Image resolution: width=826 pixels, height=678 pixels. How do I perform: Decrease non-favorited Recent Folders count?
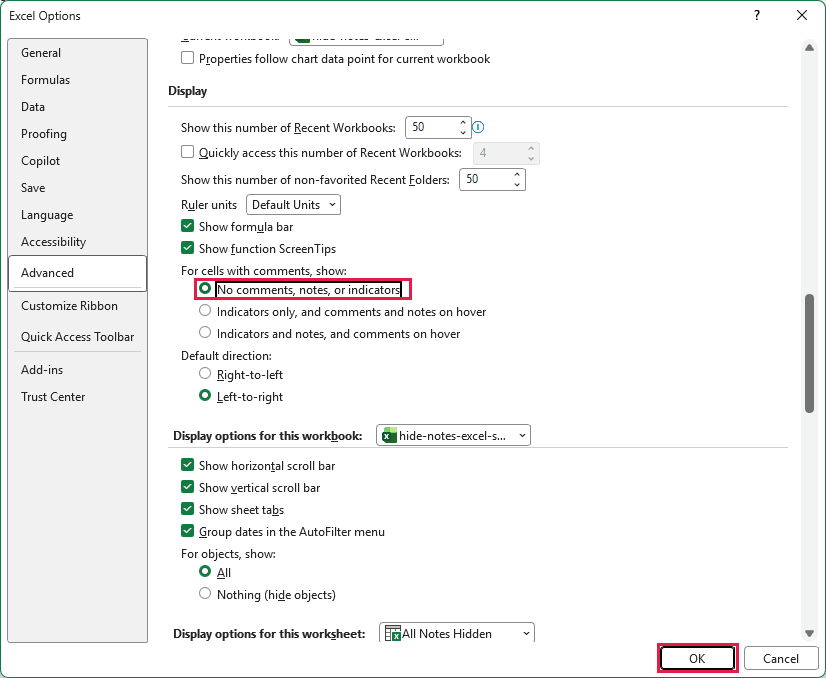coord(517,184)
